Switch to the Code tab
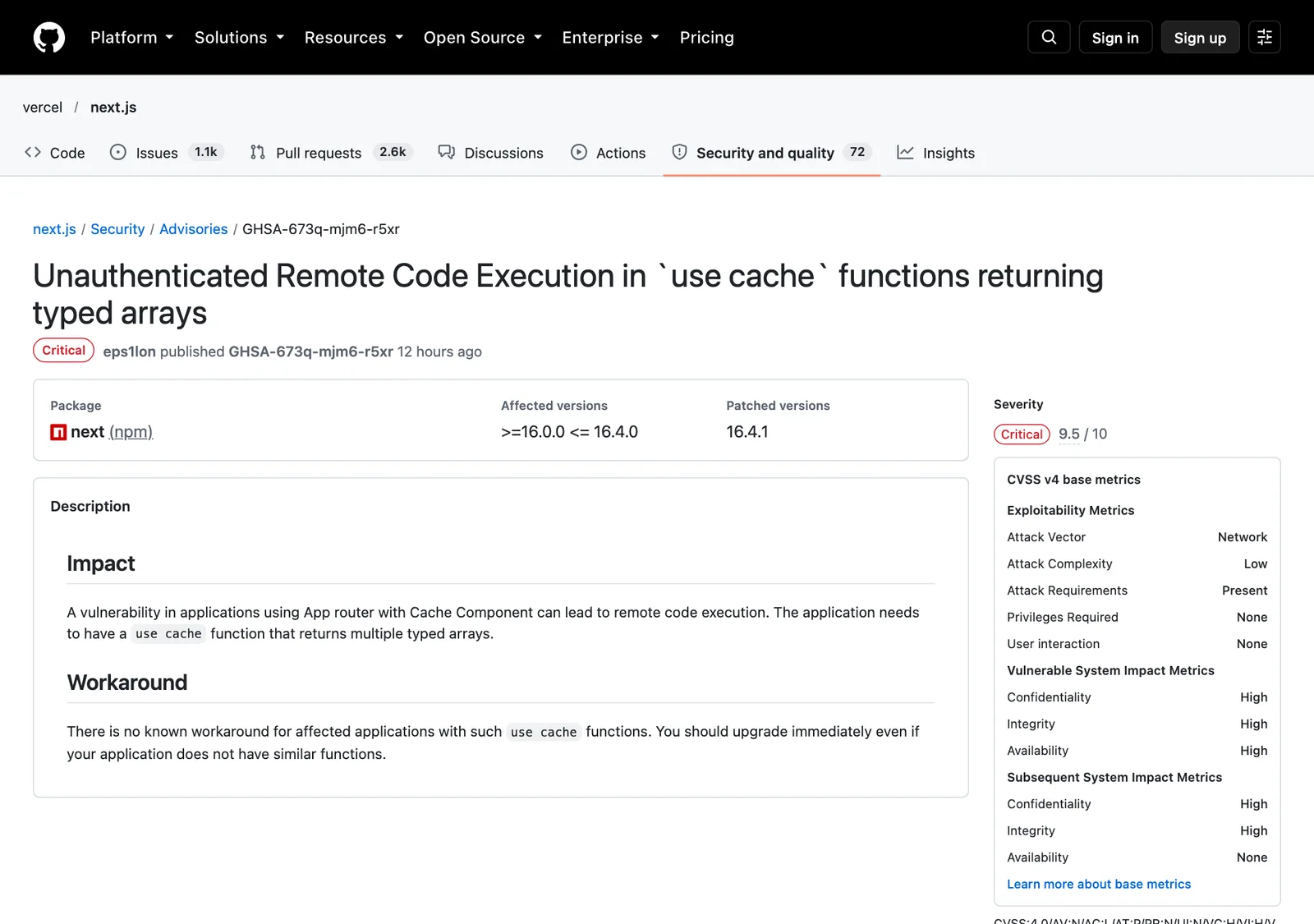 click(55, 153)
